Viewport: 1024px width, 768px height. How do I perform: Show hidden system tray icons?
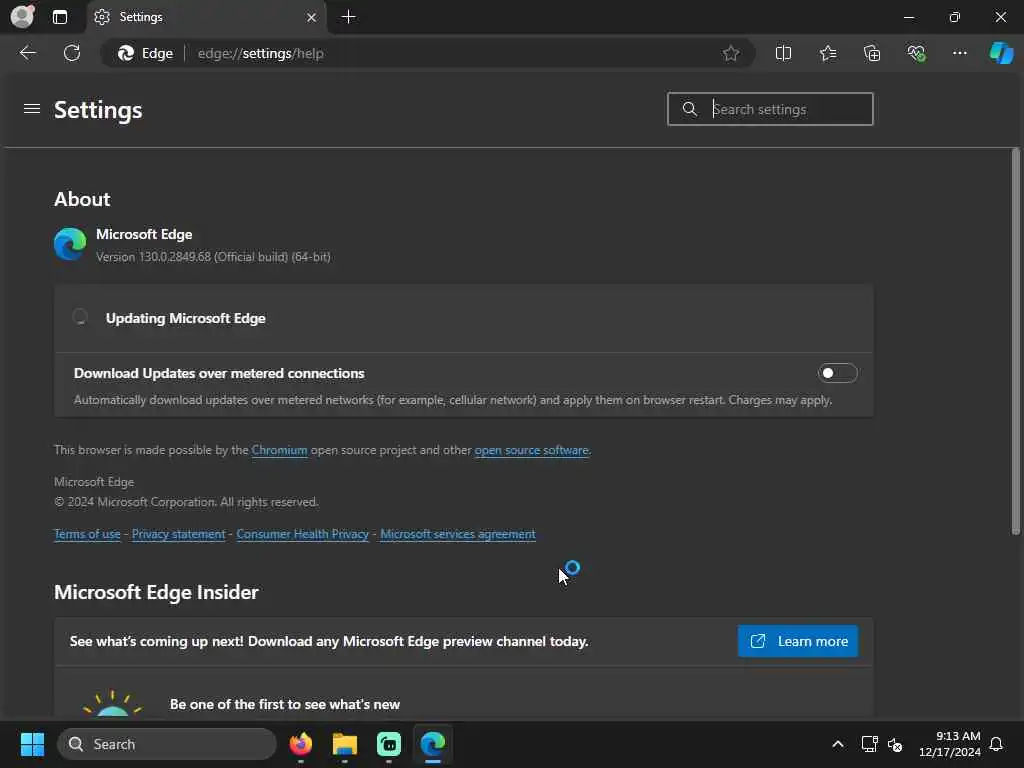pyautogui.click(x=837, y=744)
